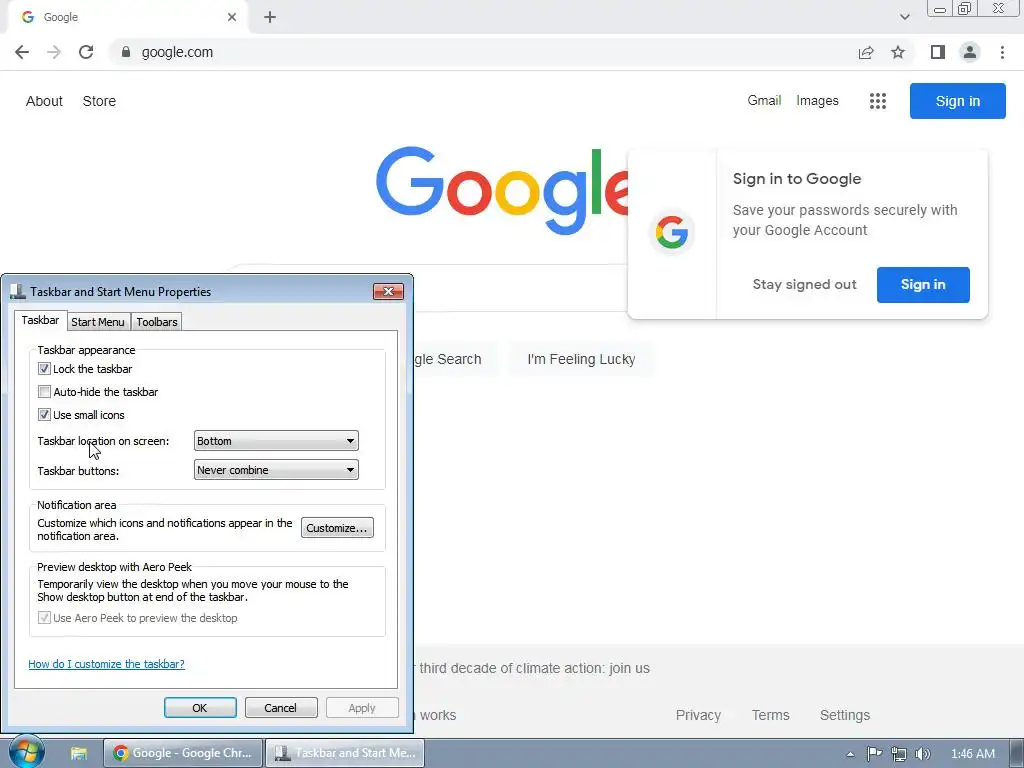Open Chrome three-dot menu

point(1002,52)
